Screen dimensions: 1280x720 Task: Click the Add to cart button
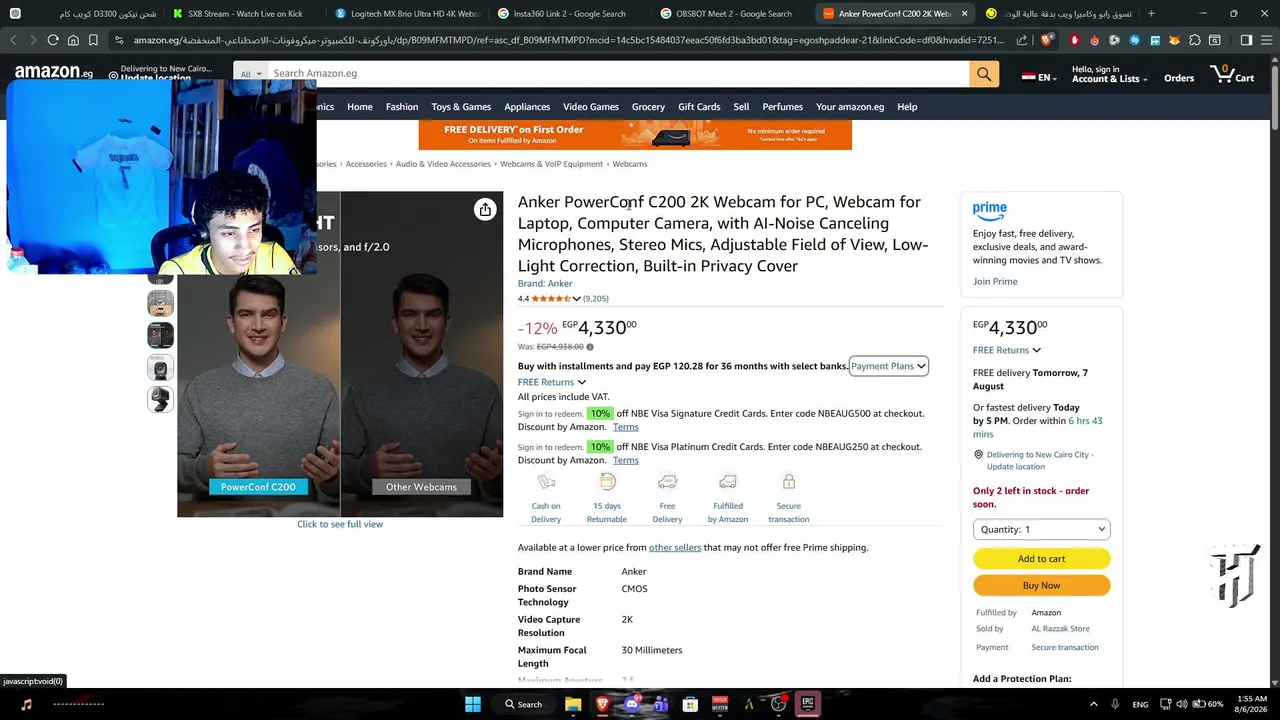click(x=1041, y=559)
